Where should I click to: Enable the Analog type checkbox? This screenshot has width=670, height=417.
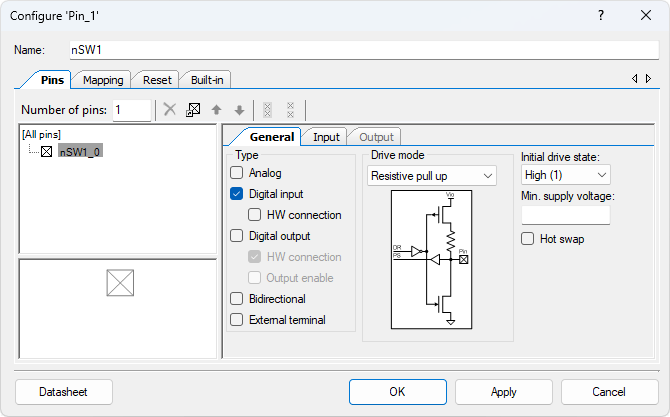(x=237, y=173)
